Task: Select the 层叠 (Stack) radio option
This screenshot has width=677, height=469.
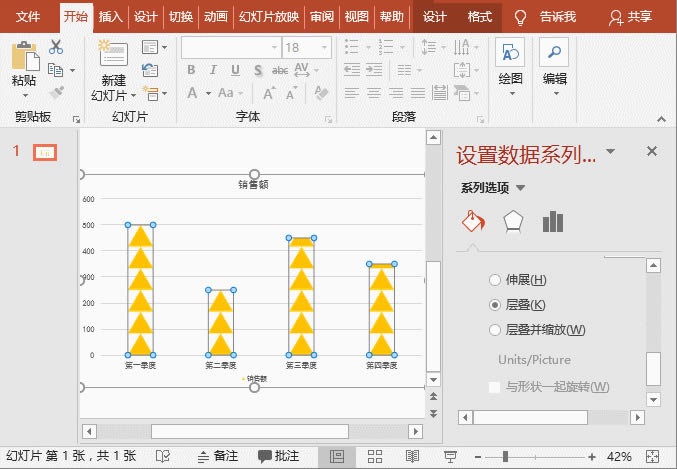Action: 495,304
